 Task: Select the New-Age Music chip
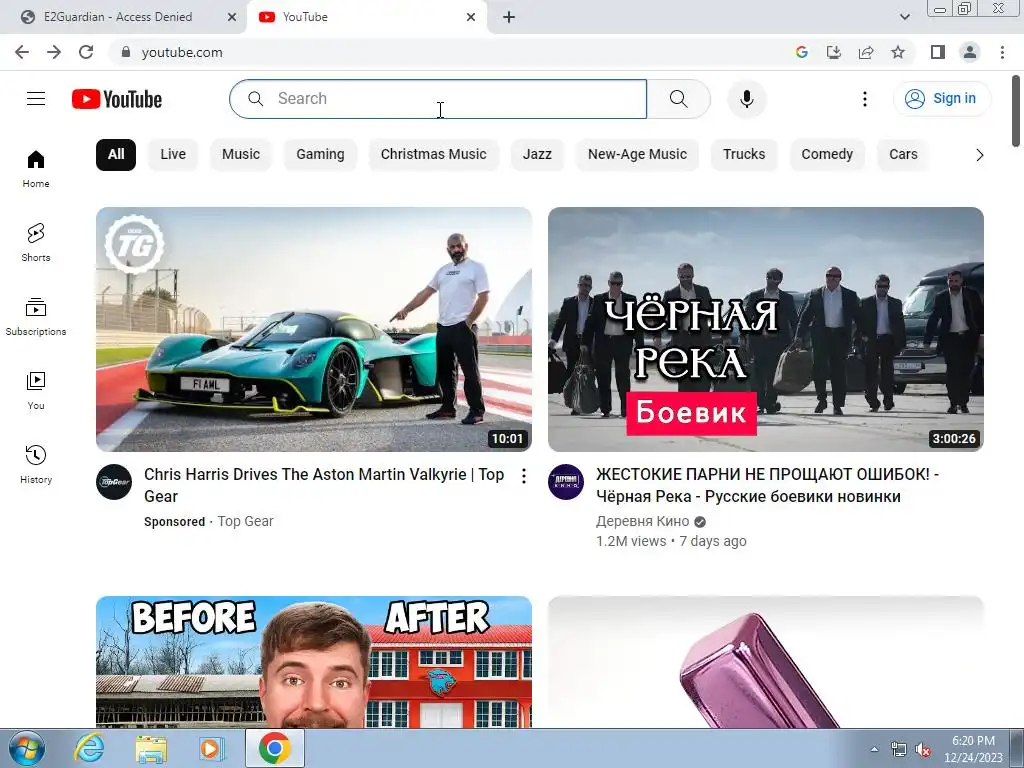637,155
